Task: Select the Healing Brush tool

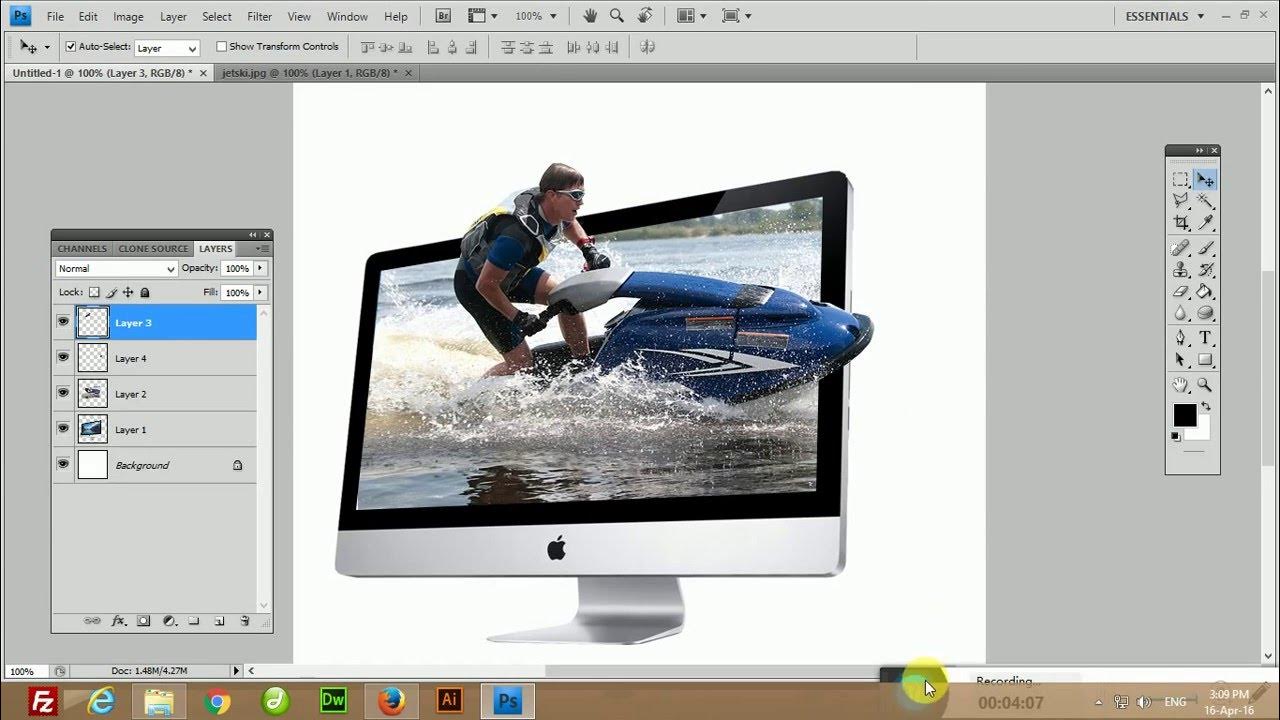Action: 1181,249
